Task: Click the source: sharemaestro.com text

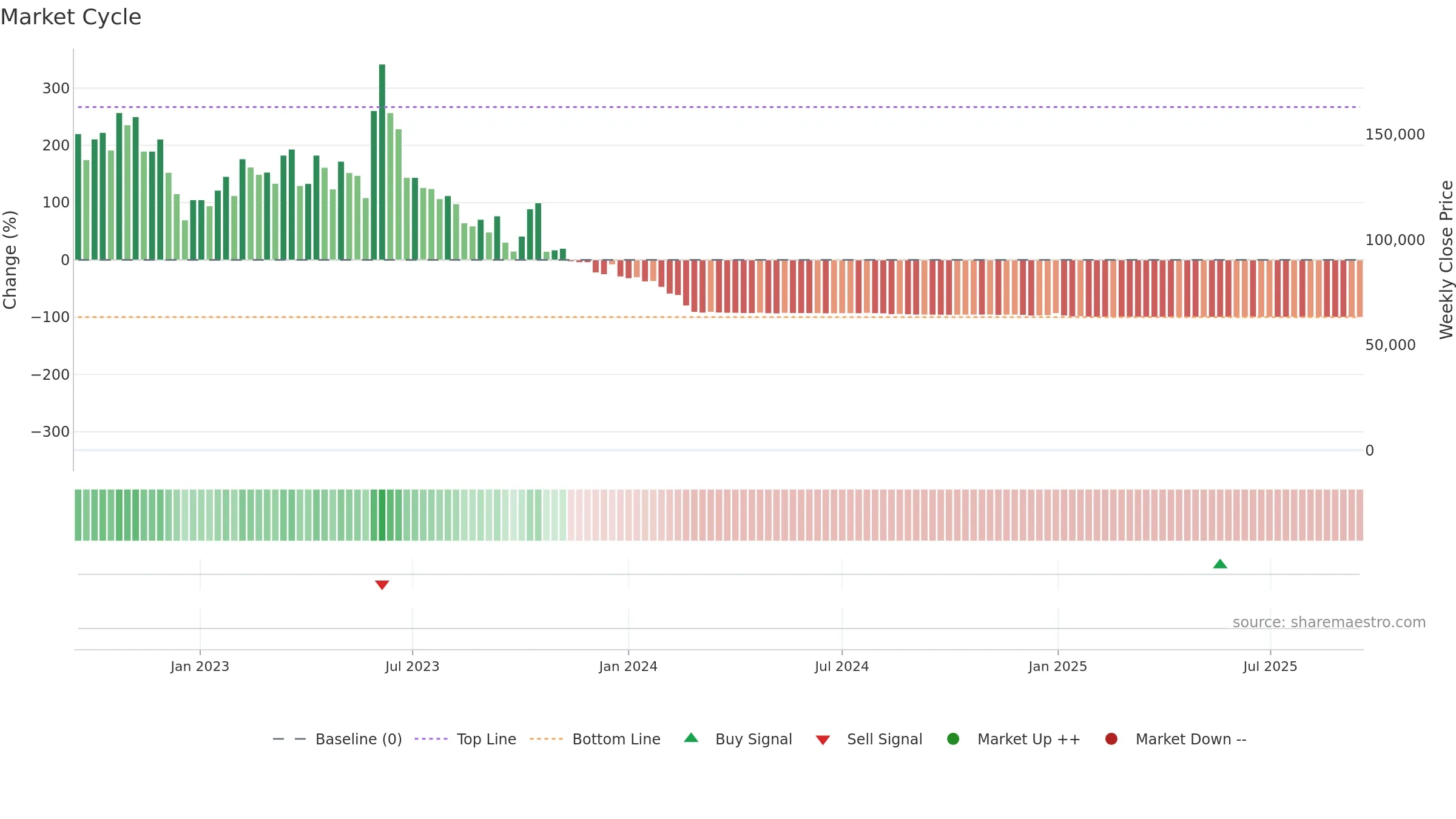Action: [x=1329, y=622]
